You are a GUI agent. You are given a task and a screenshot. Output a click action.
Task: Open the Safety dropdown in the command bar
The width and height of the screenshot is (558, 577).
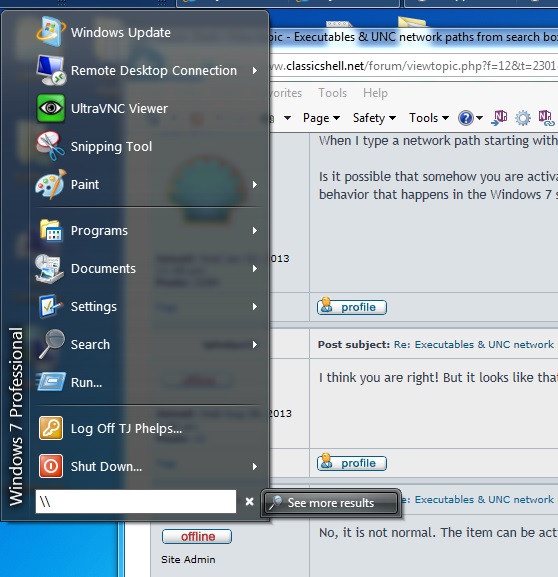[x=374, y=118]
